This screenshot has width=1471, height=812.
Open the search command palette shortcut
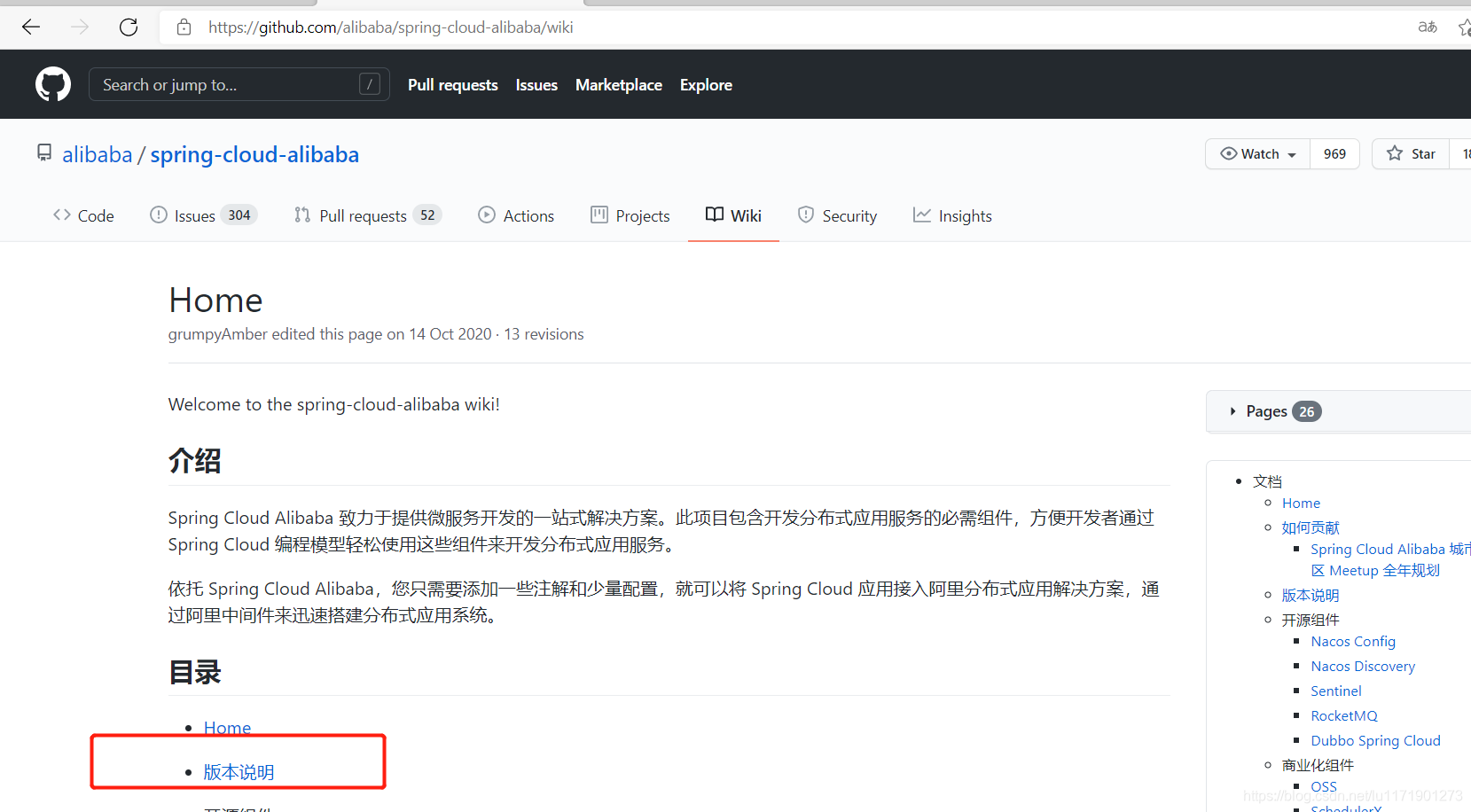pos(370,83)
